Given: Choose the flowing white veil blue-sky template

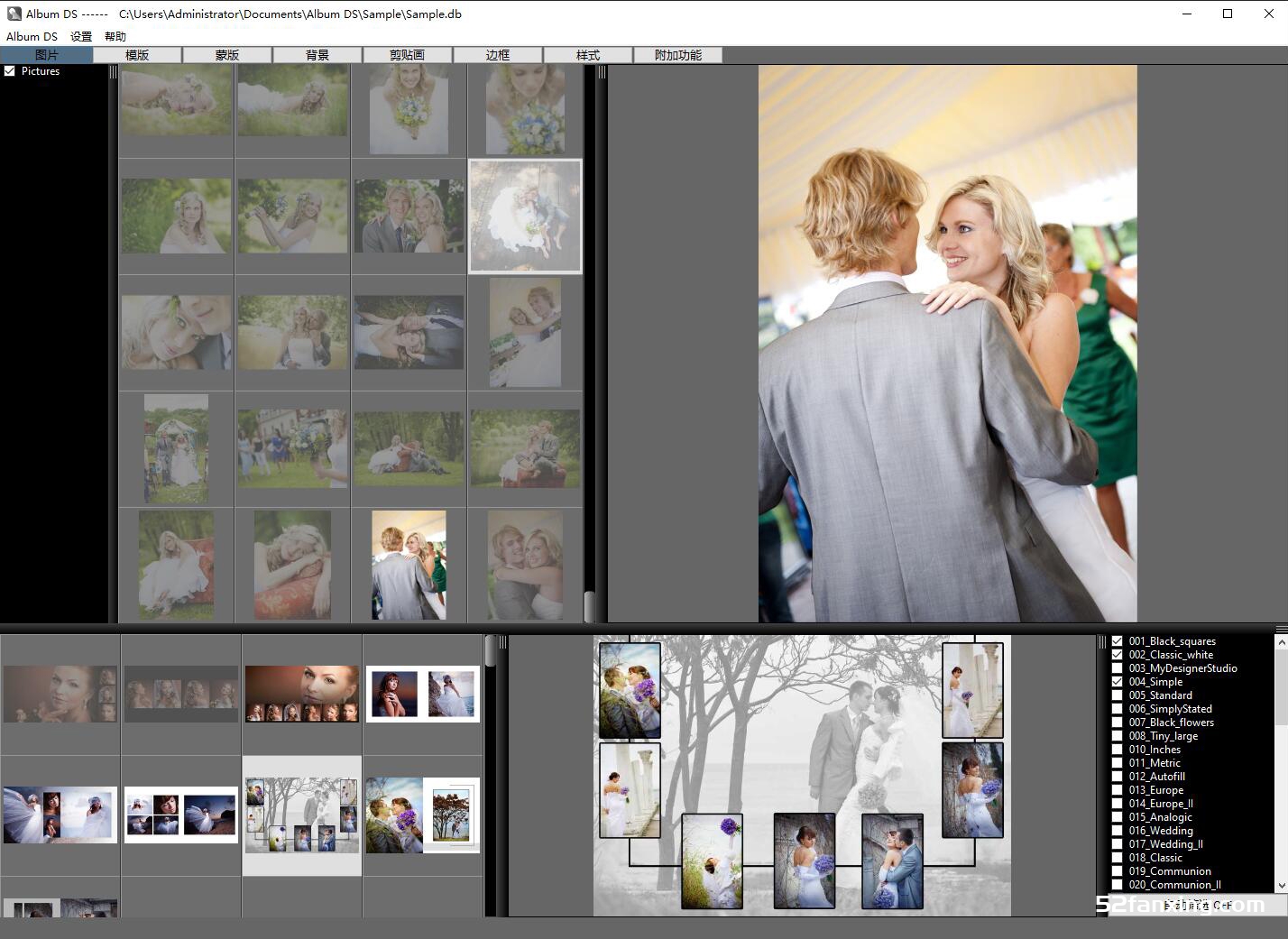Looking at the screenshot, I should pyautogui.click(x=60, y=815).
